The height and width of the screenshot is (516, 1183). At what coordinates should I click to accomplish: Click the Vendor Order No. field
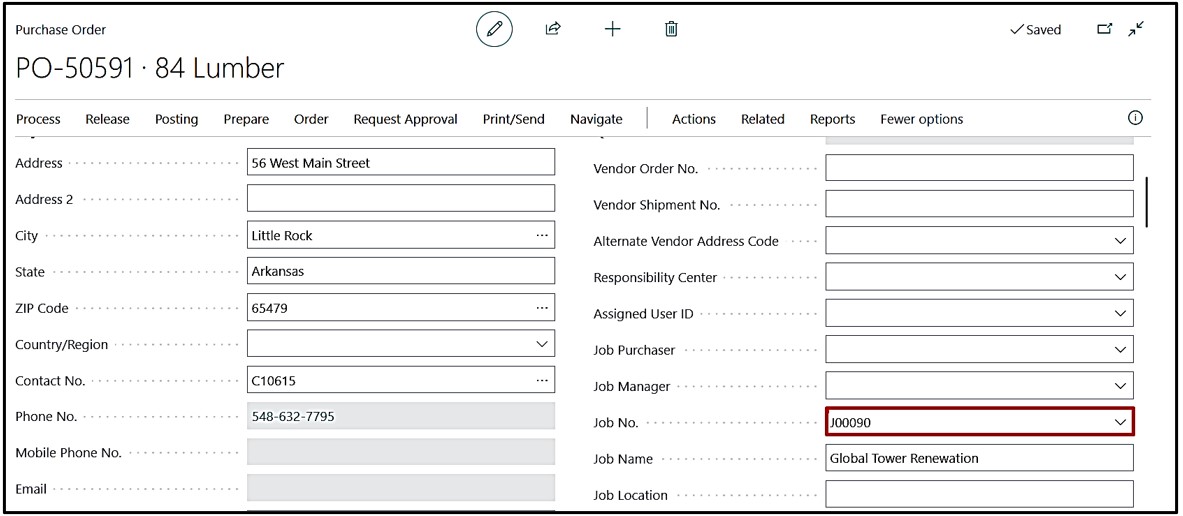click(x=979, y=168)
